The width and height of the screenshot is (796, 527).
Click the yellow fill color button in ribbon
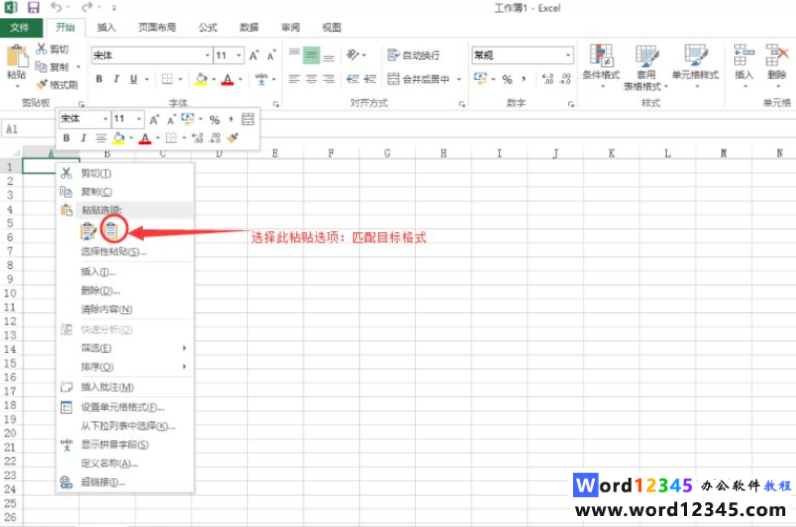pyautogui.click(x=201, y=79)
